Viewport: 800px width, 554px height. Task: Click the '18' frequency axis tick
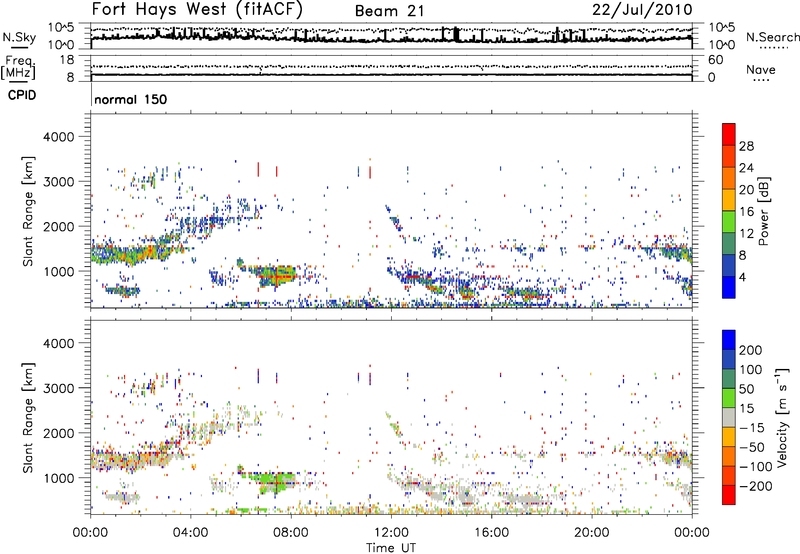click(67, 60)
